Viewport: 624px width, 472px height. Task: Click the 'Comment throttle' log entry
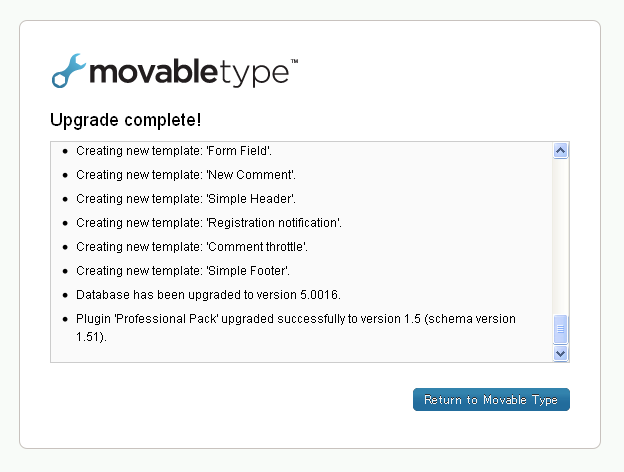(x=192, y=247)
